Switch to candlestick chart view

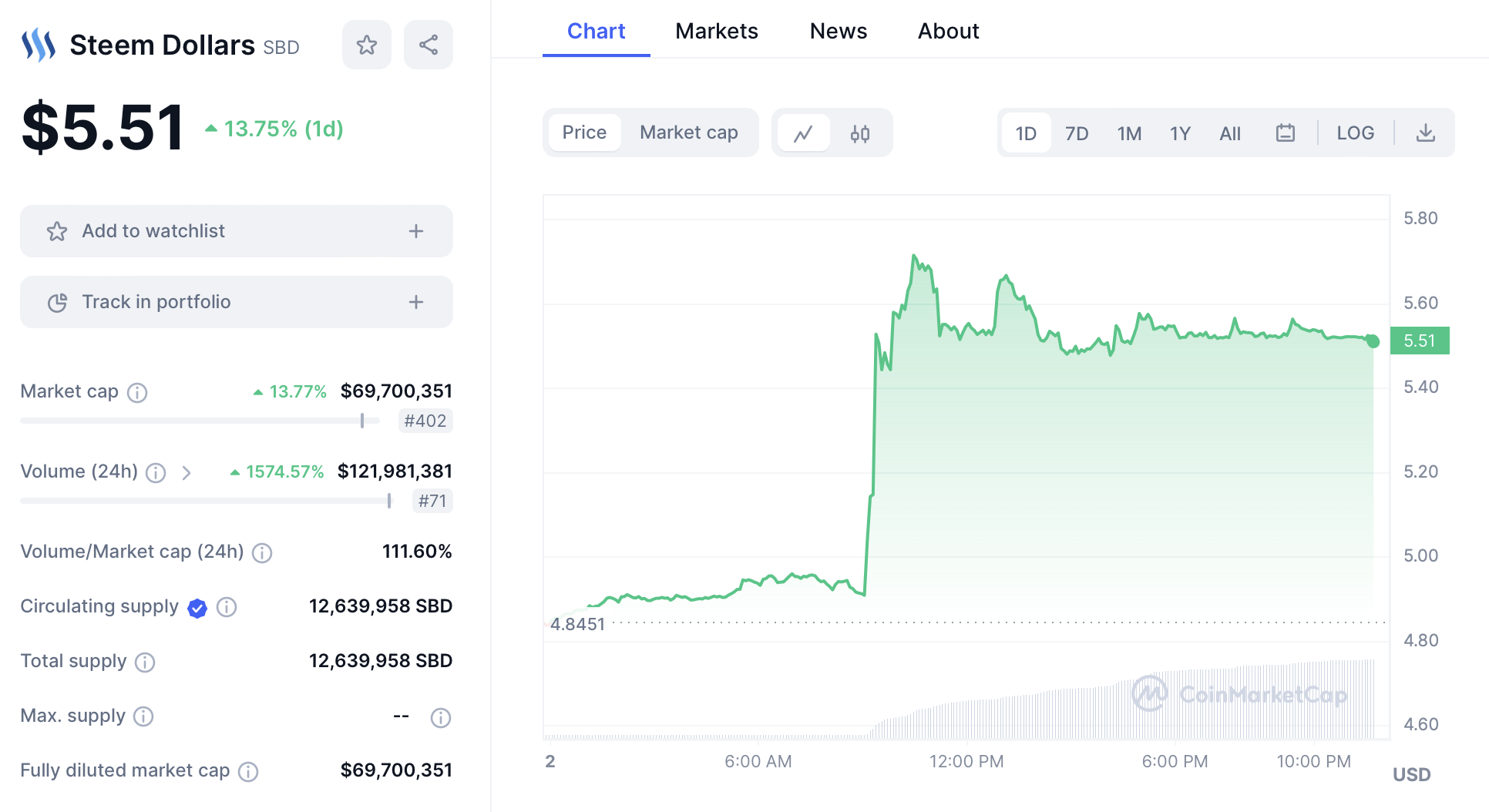point(860,133)
